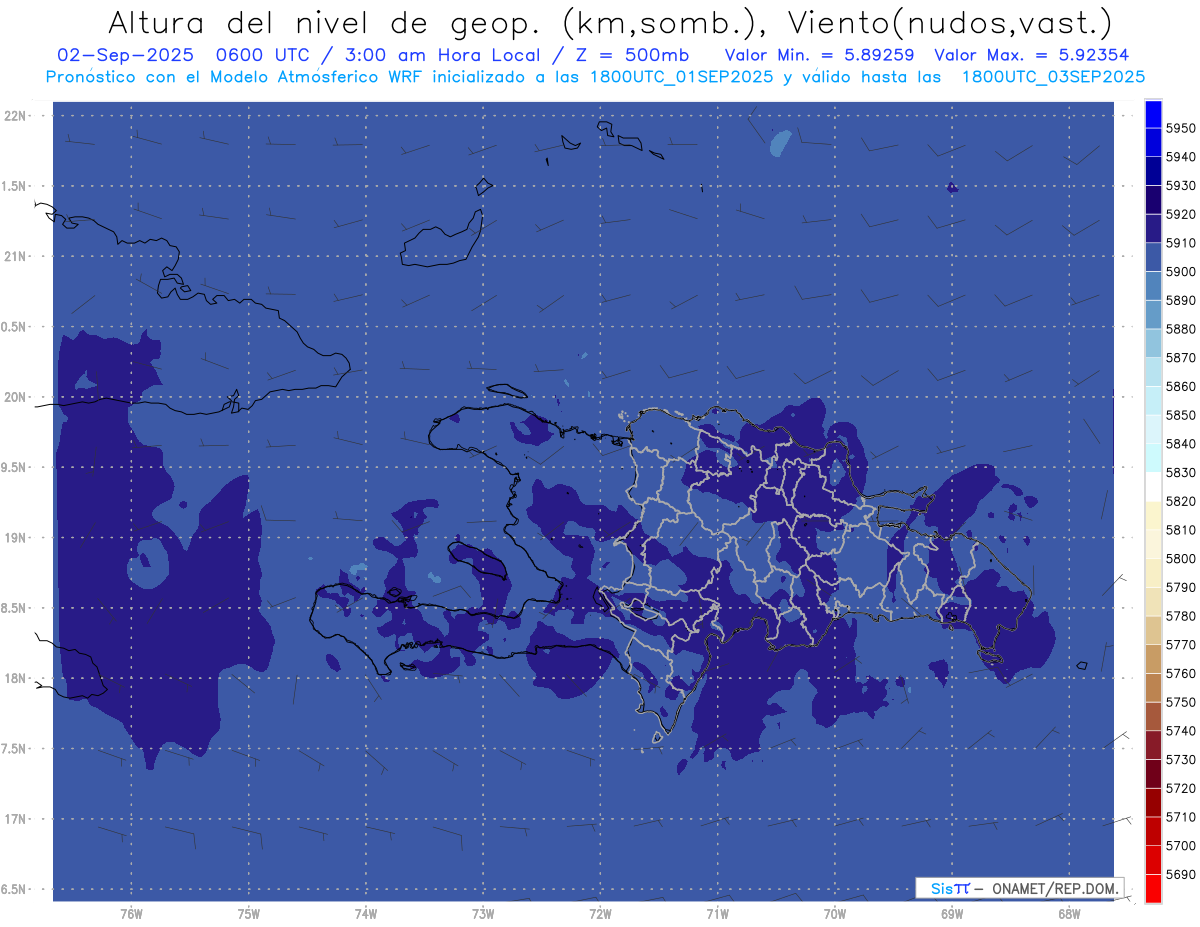The image size is (1200, 927).
Task: Click the '18N' latitude label
Action: click(x=15, y=678)
